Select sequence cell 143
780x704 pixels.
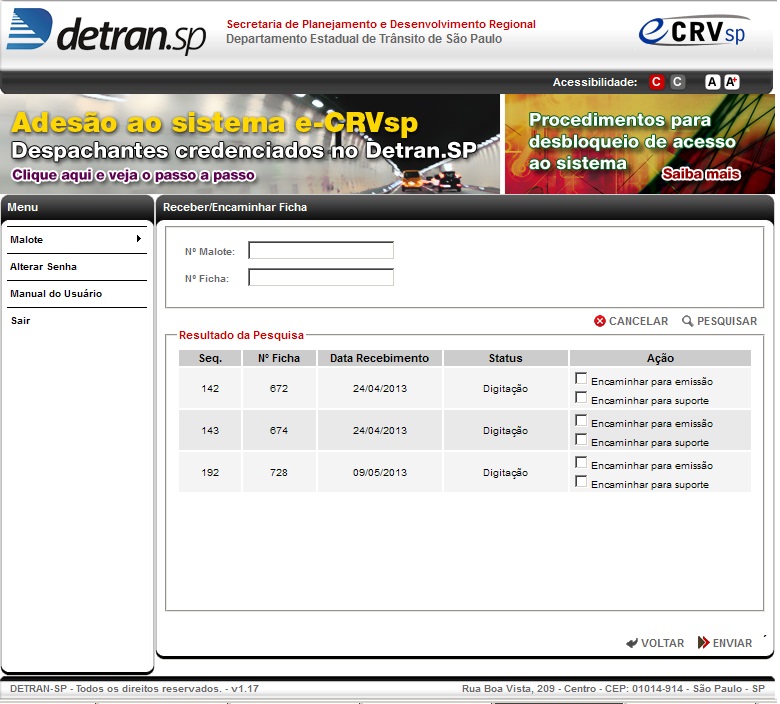pos(210,430)
